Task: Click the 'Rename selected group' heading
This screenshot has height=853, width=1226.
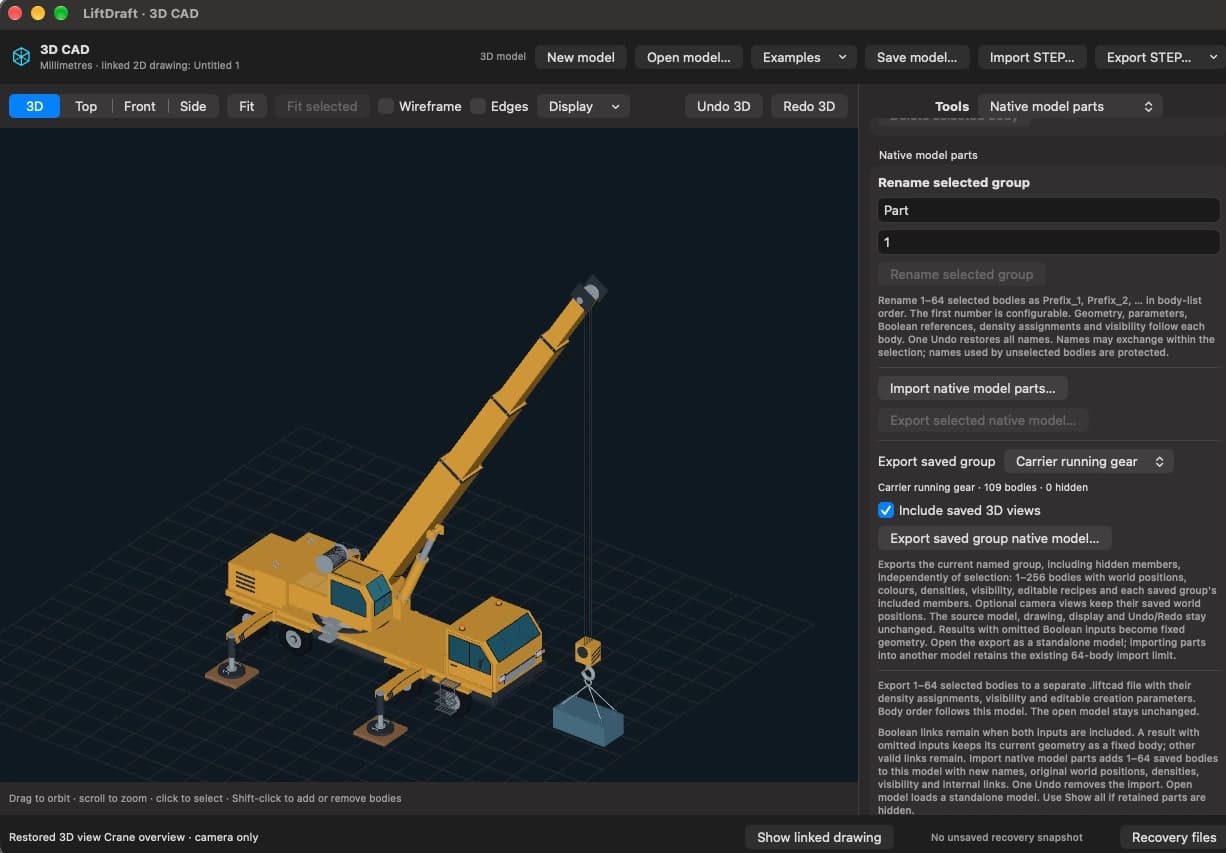Action: (x=954, y=183)
